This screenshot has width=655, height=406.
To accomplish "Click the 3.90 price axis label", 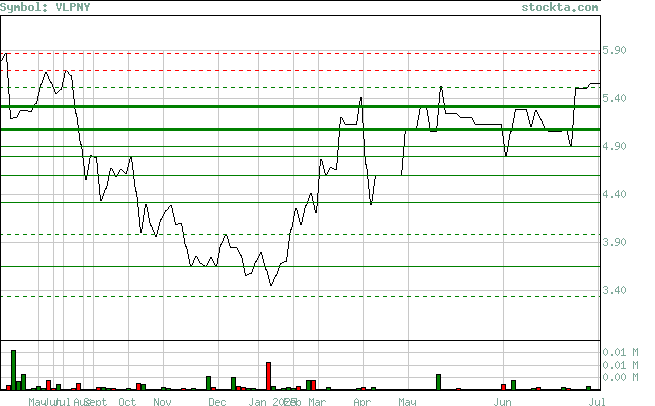I will coord(614,242).
